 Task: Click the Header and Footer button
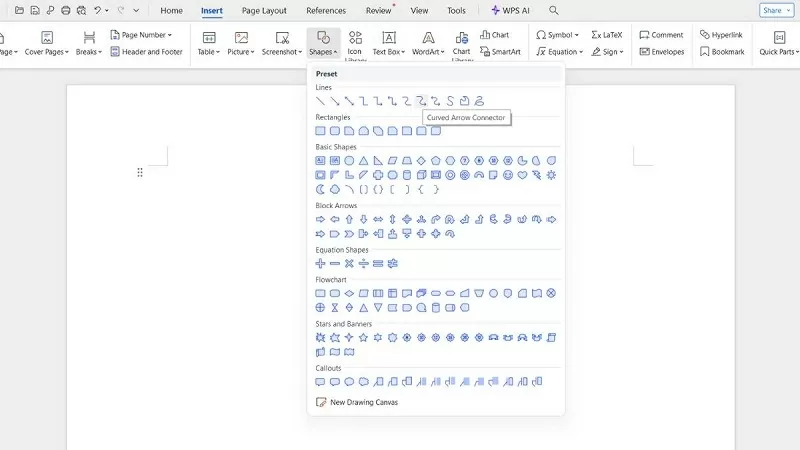pyautogui.click(x=146, y=51)
